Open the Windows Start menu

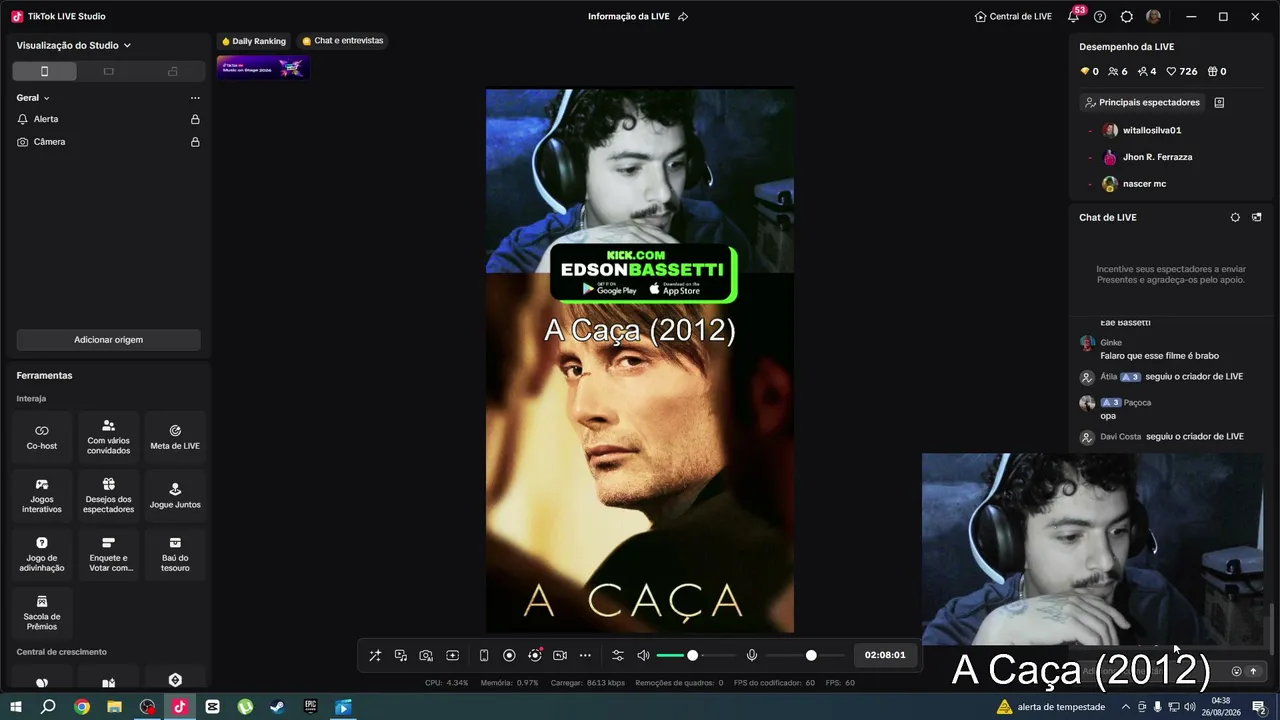[16, 707]
